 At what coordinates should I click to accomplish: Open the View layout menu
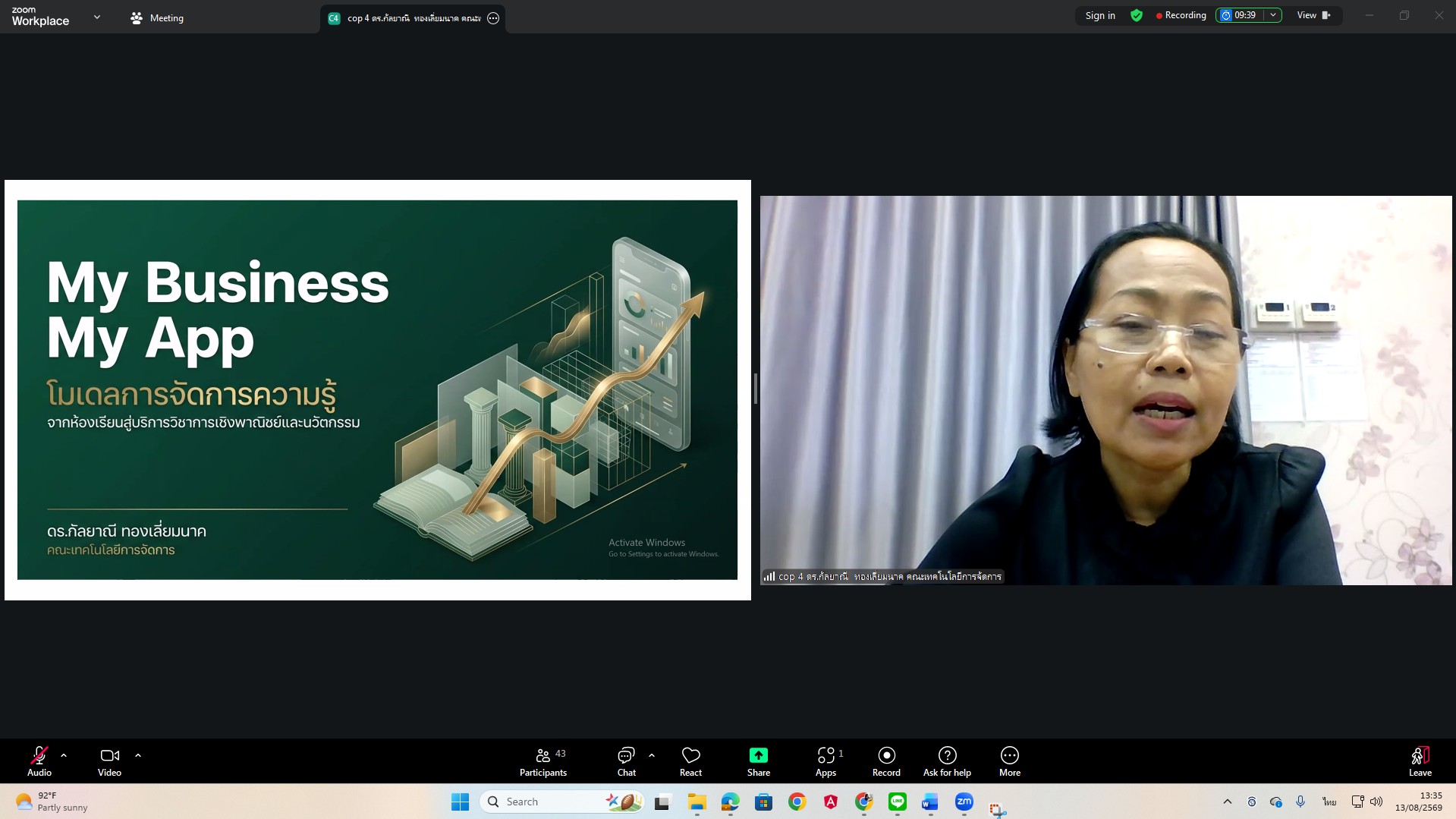1314,15
